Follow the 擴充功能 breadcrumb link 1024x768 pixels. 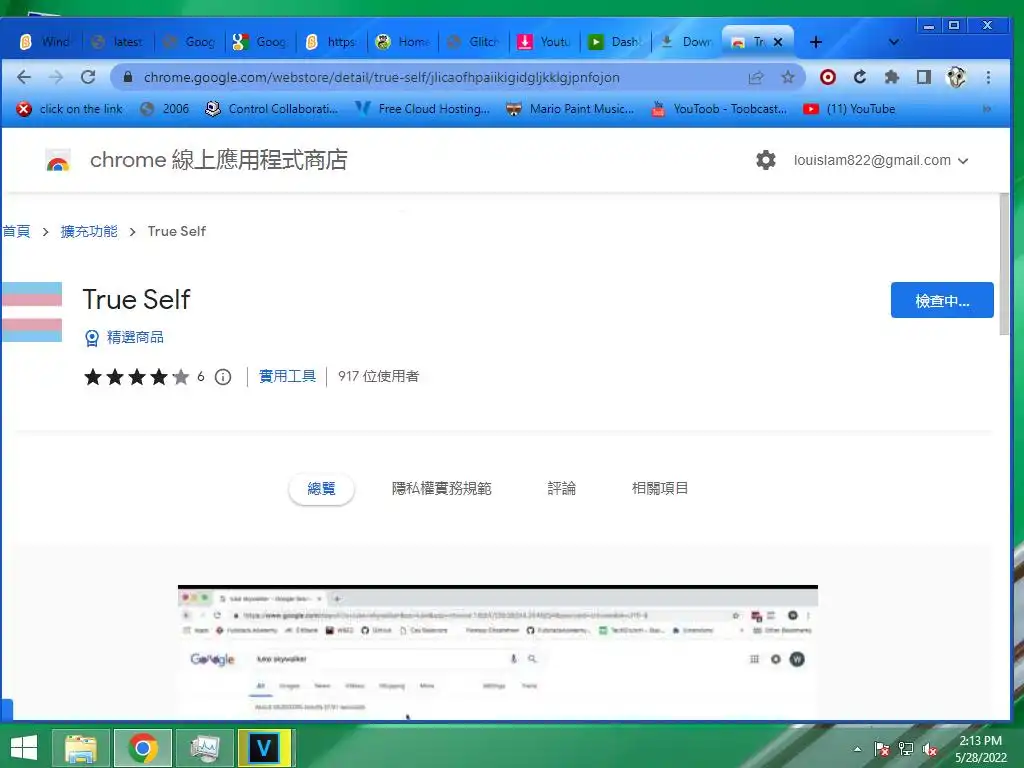[x=89, y=231]
